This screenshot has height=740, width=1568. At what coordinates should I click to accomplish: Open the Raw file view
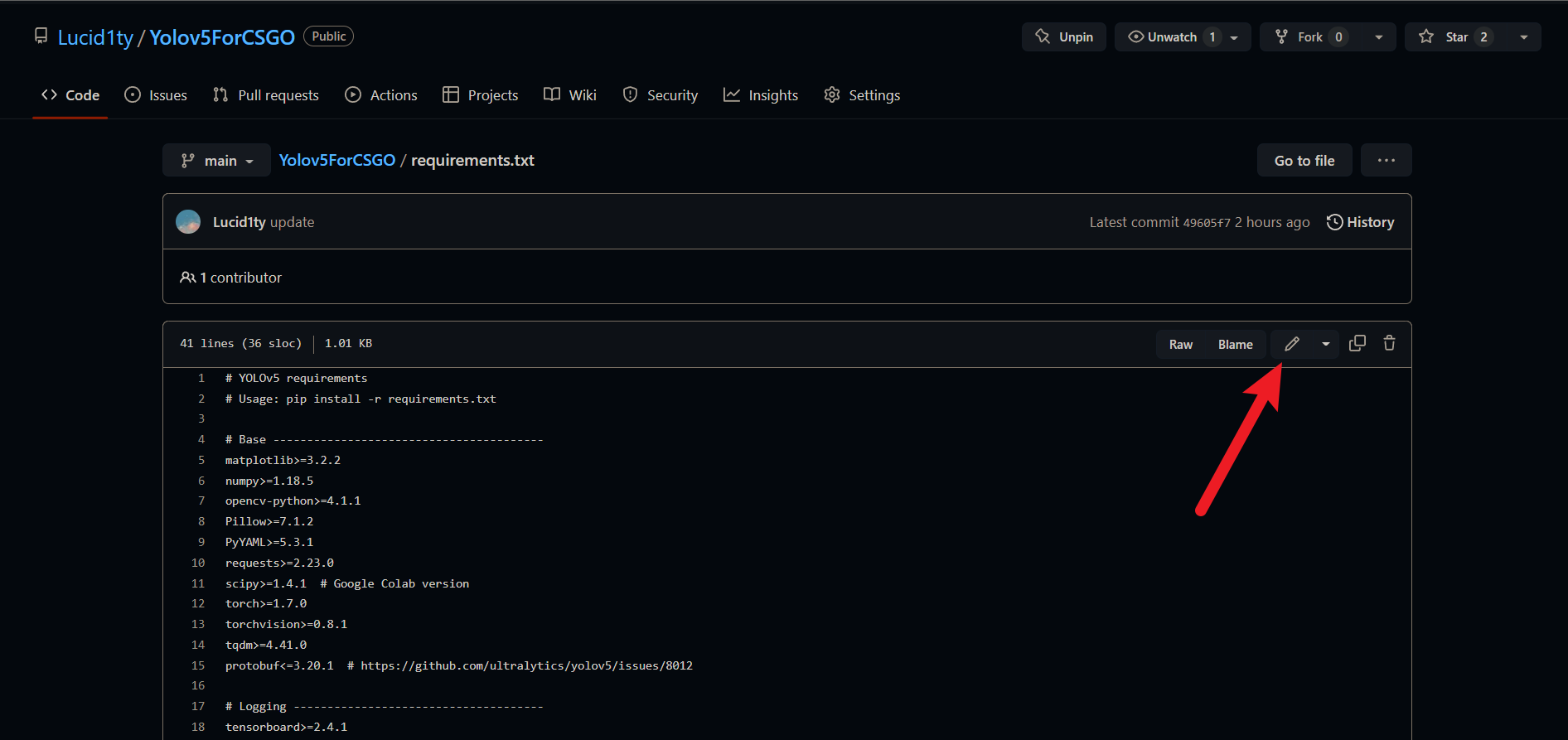1181,345
